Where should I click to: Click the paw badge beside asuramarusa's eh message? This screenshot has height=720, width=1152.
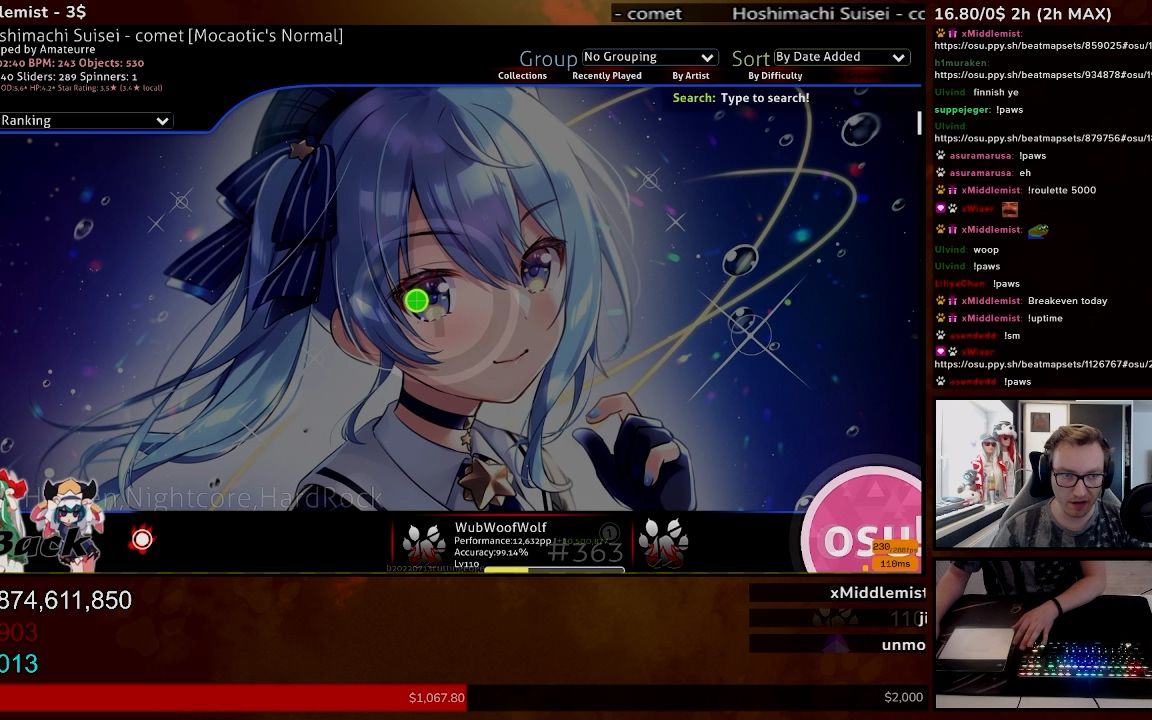[940, 173]
